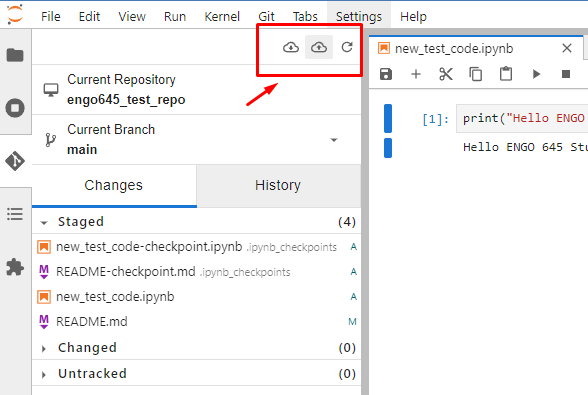
Task: Open the Extension Manager puzzle icon
Action: pyautogui.click(x=15, y=267)
